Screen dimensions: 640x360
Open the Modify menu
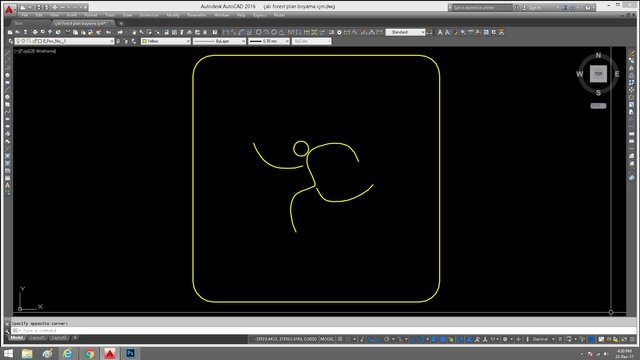coord(173,15)
